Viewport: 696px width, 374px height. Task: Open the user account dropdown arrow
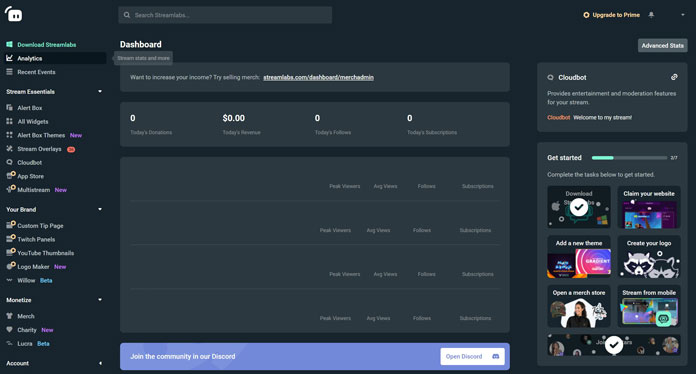tap(683, 15)
